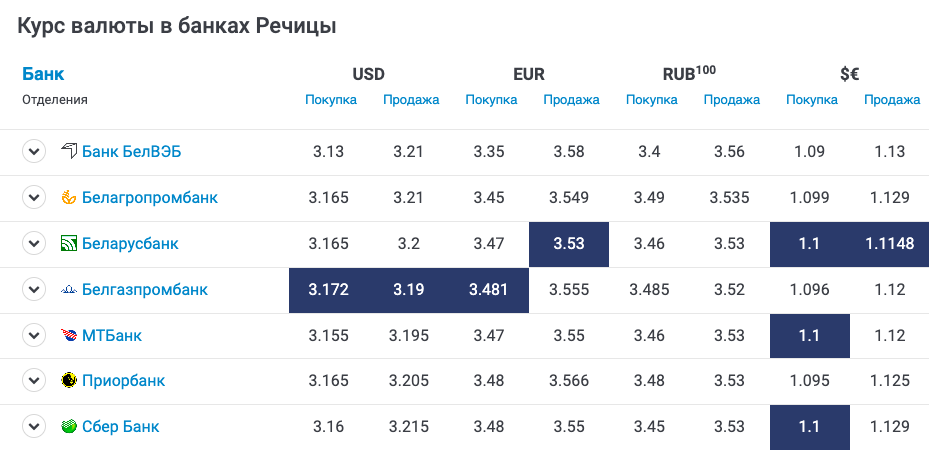Screen dimensions: 929x450
Task: Sort by USD Покупка column
Action: [x=331, y=100]
